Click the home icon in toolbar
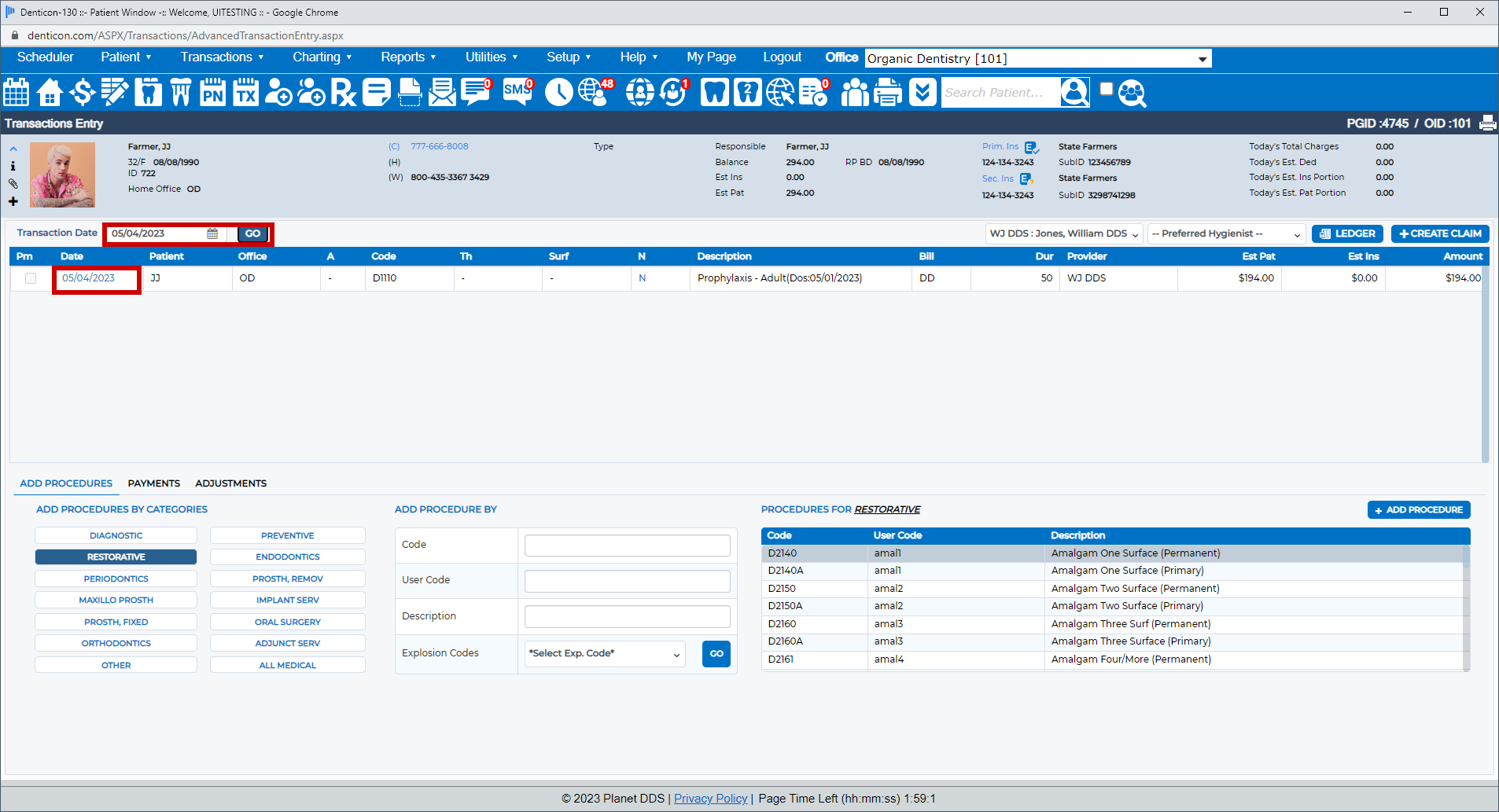This screenshot has width=1499, height=812. pyautogui.click(x=50, y=93)
